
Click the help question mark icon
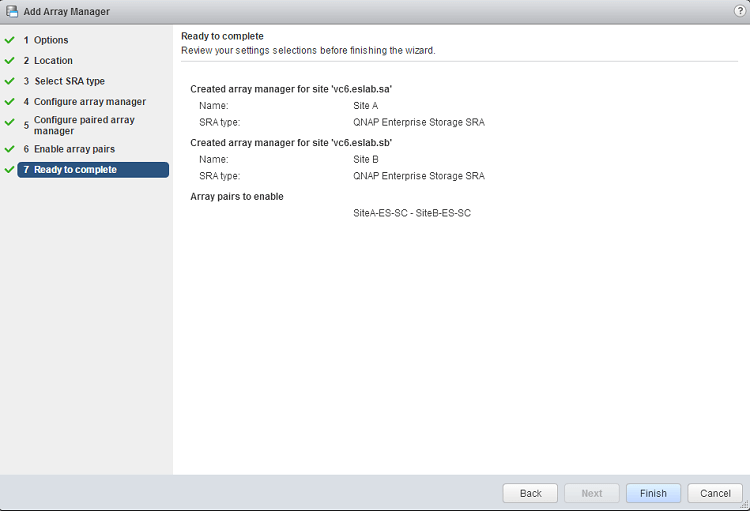(739, 10)
